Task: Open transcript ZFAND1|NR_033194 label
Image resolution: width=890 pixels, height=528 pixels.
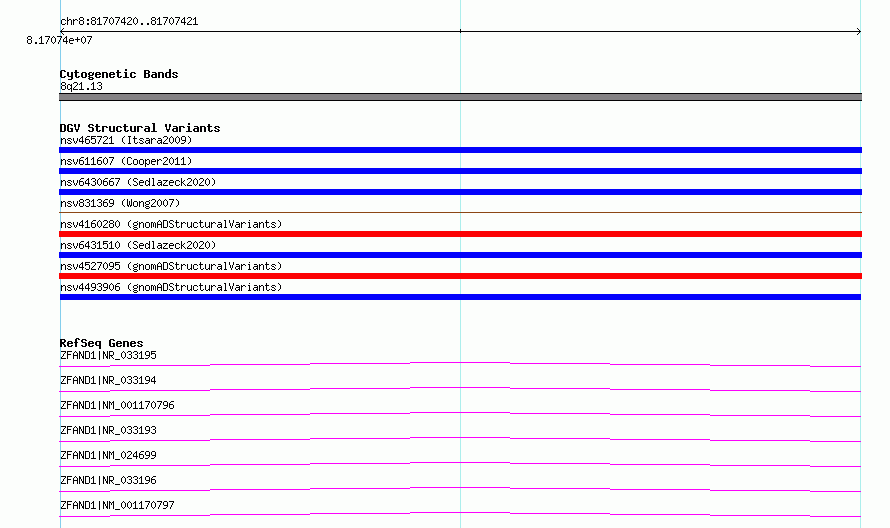Action: click(108, 380)
